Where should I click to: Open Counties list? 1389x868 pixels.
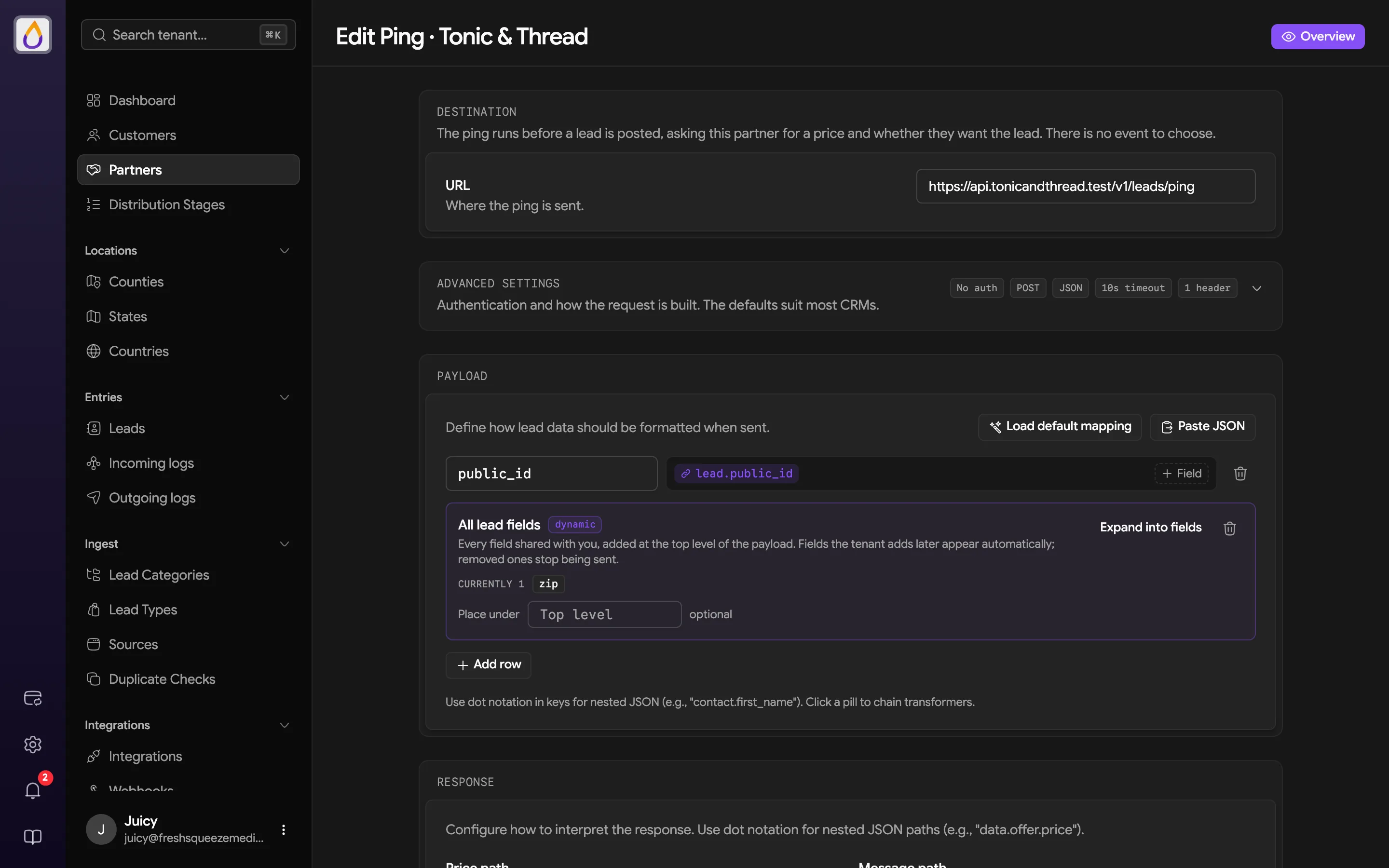pos(188,282)
